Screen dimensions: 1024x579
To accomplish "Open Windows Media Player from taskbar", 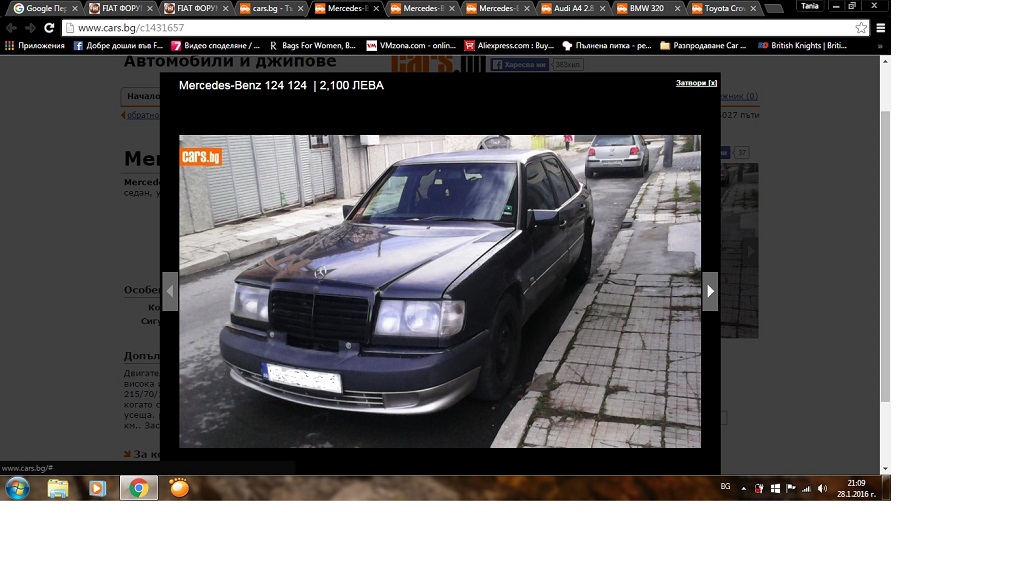I will (x=97, y=488).
